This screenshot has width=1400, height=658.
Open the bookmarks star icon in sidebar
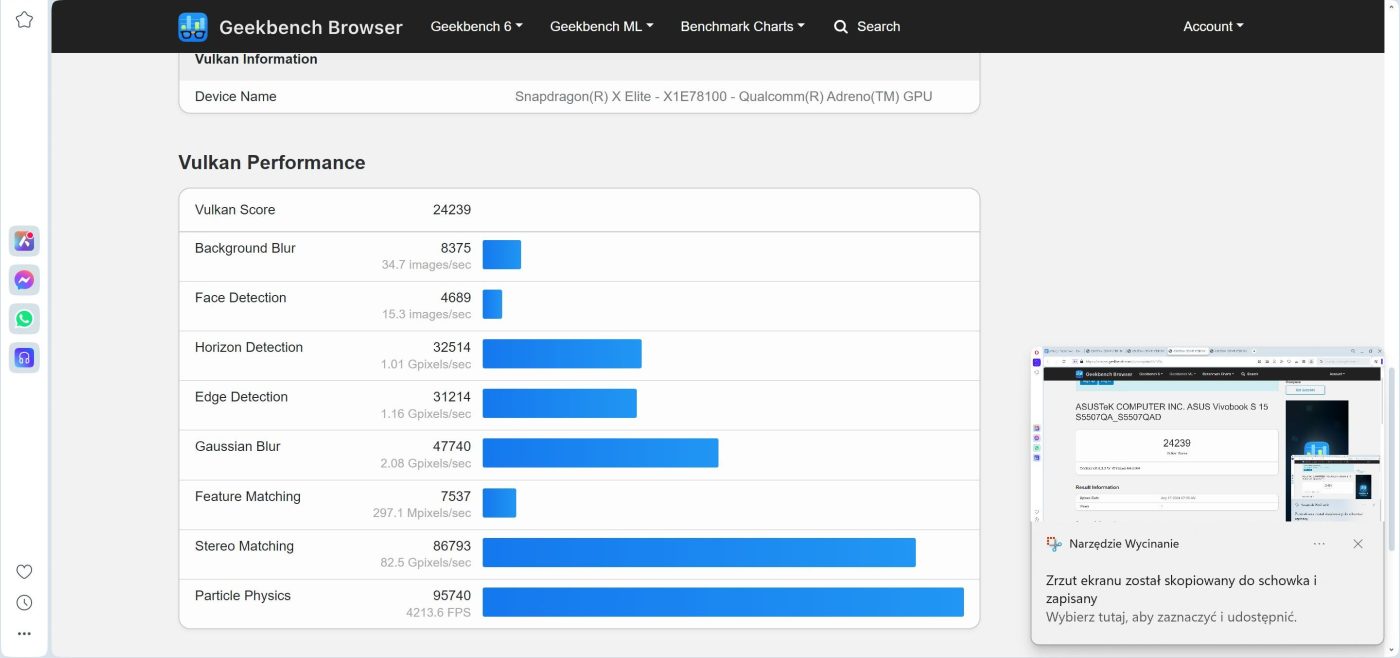[x=24, y=19]
